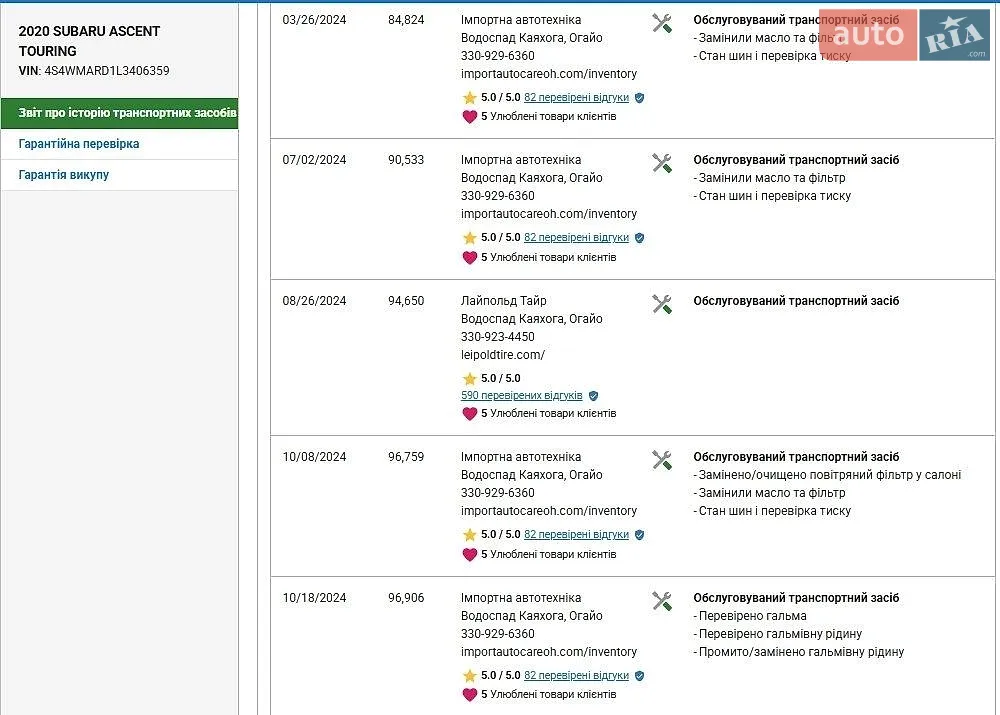Click importautocareoh.com/inventory in 10/18/2024 row

pos(549,652)
